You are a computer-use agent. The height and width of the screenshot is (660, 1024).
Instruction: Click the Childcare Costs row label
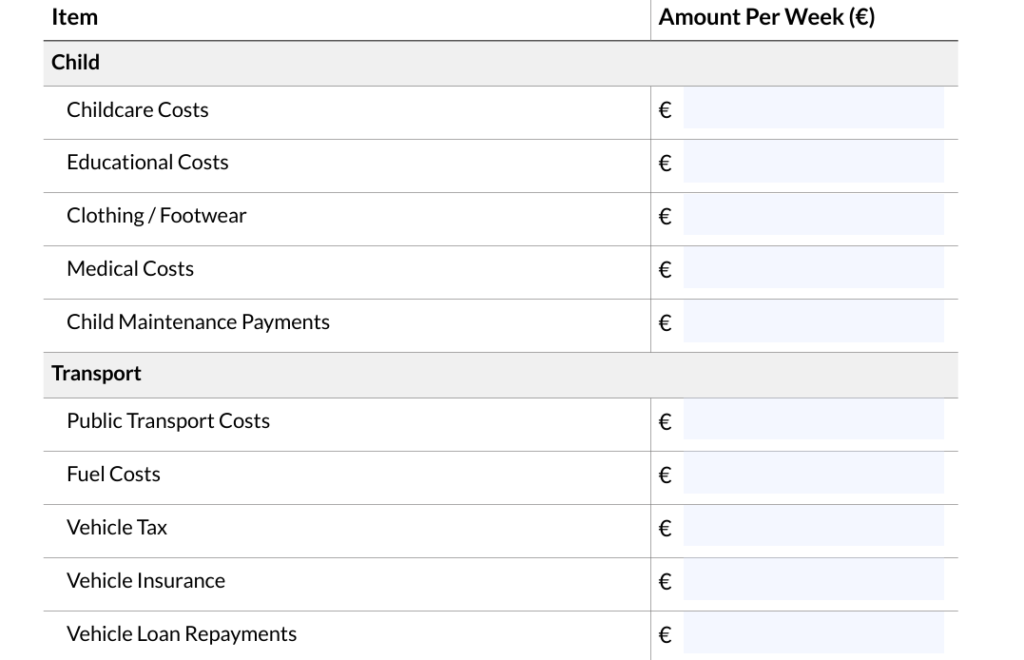coord(138,110)
